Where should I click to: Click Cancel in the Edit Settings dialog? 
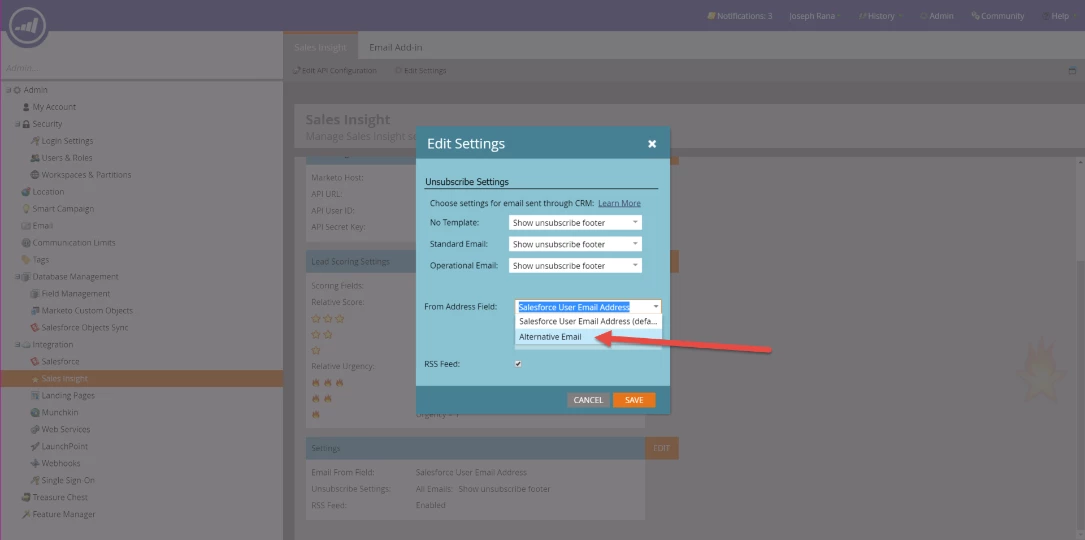588,400
